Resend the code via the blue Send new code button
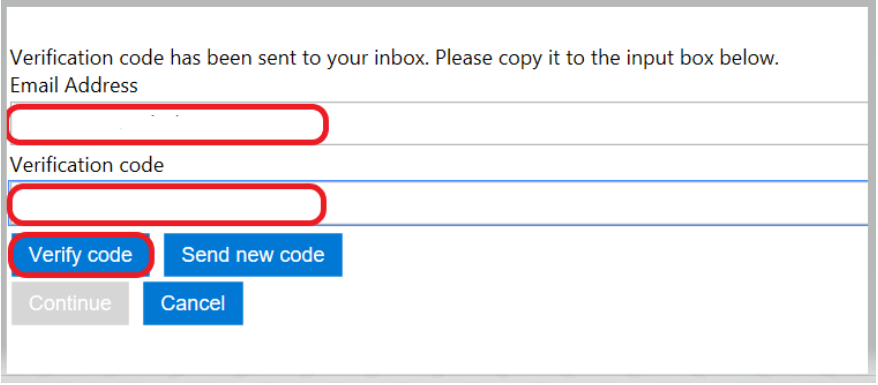 click(x=253, y=255)
